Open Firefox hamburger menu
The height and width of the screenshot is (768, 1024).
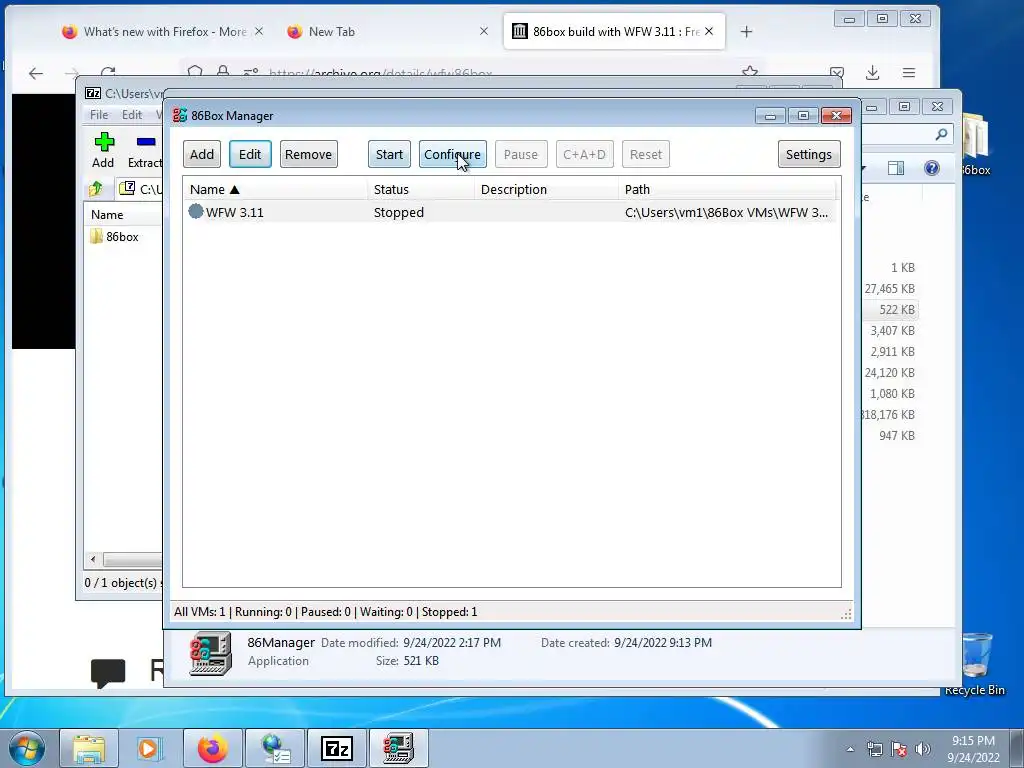click(x=909, y=72)
